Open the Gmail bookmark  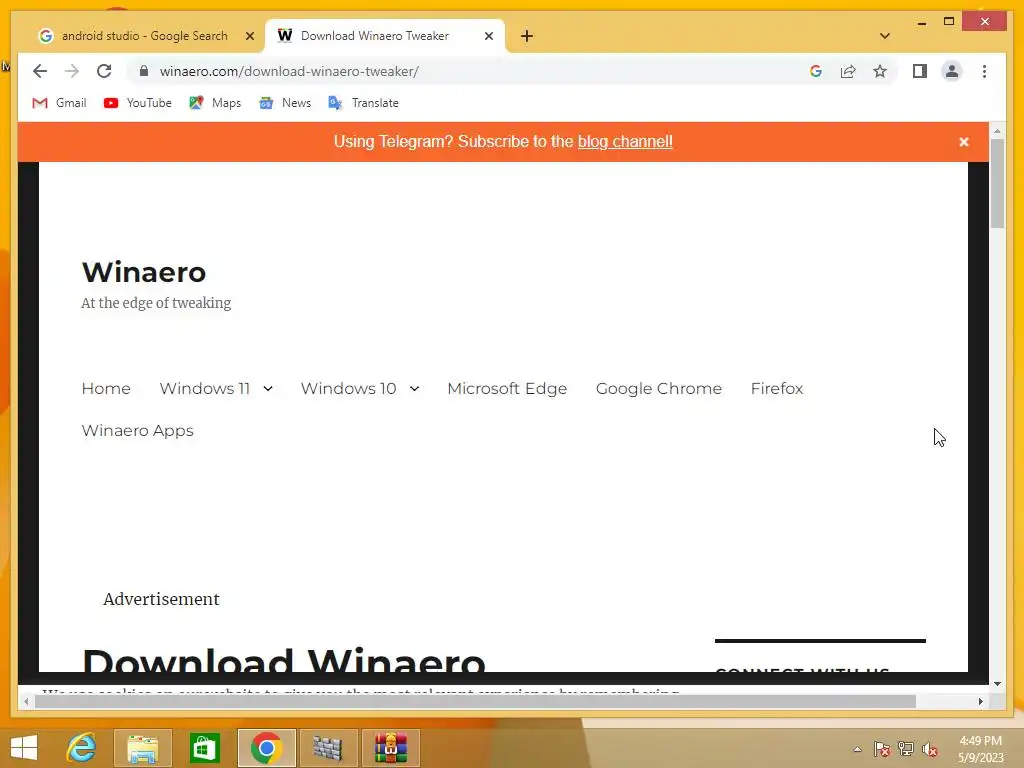pos(59,103)
